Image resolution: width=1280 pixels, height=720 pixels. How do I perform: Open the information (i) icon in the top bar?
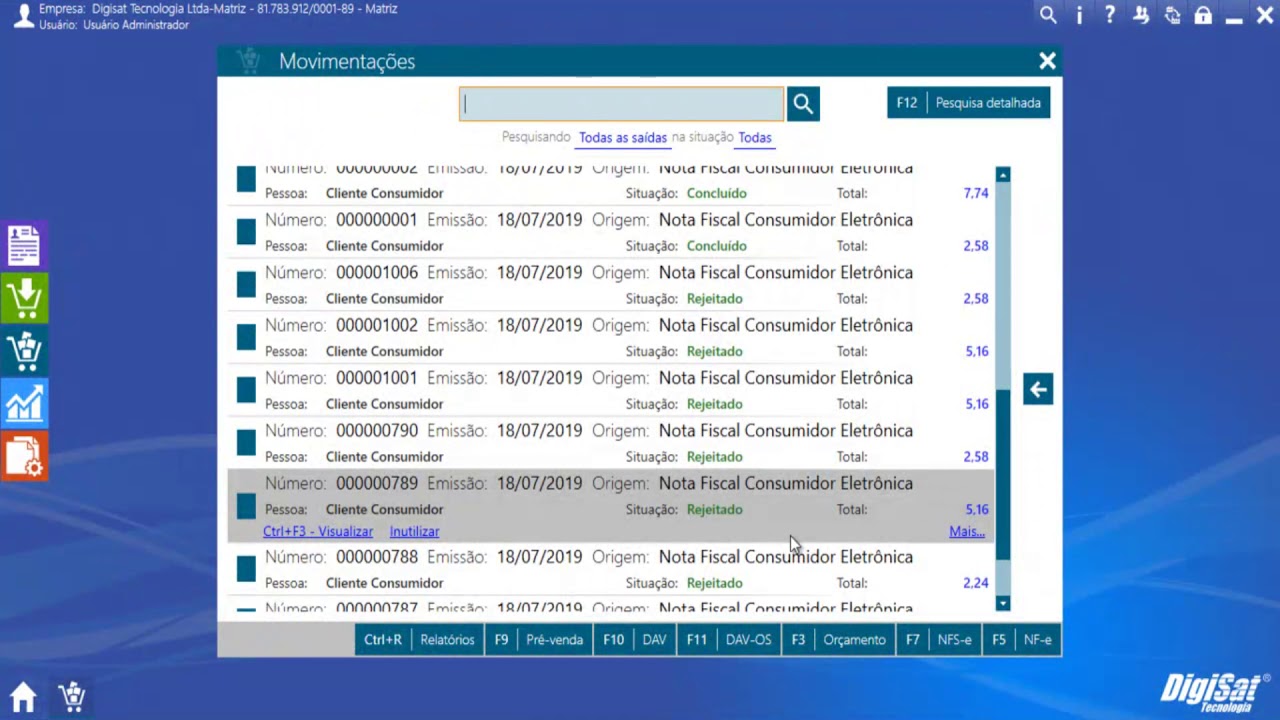click(x=1079, y=15)
